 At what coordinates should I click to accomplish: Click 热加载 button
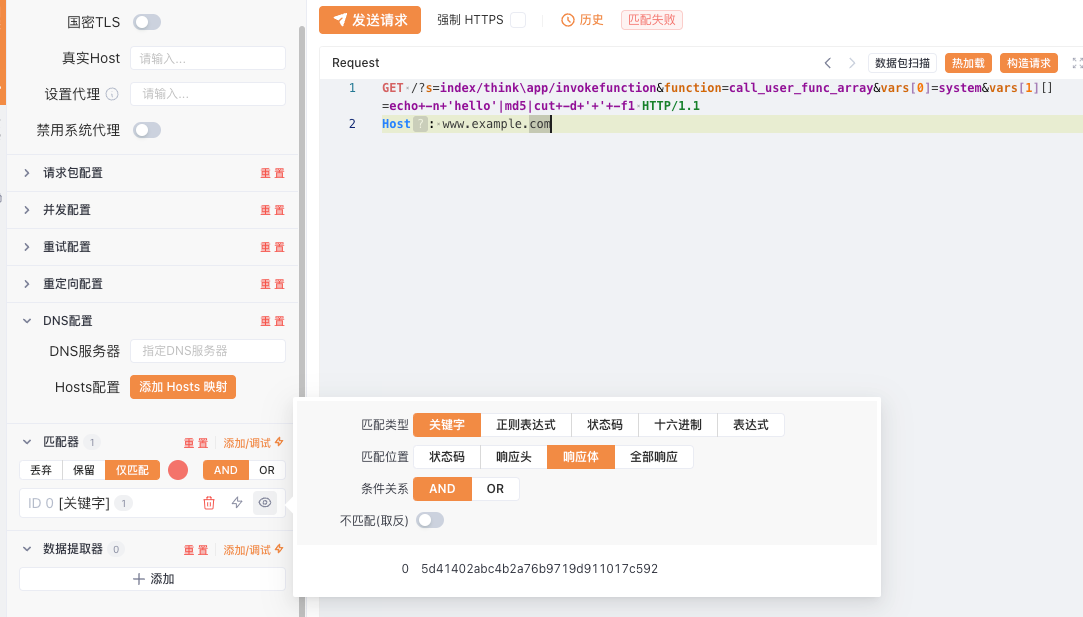click(x=968, y=63)
